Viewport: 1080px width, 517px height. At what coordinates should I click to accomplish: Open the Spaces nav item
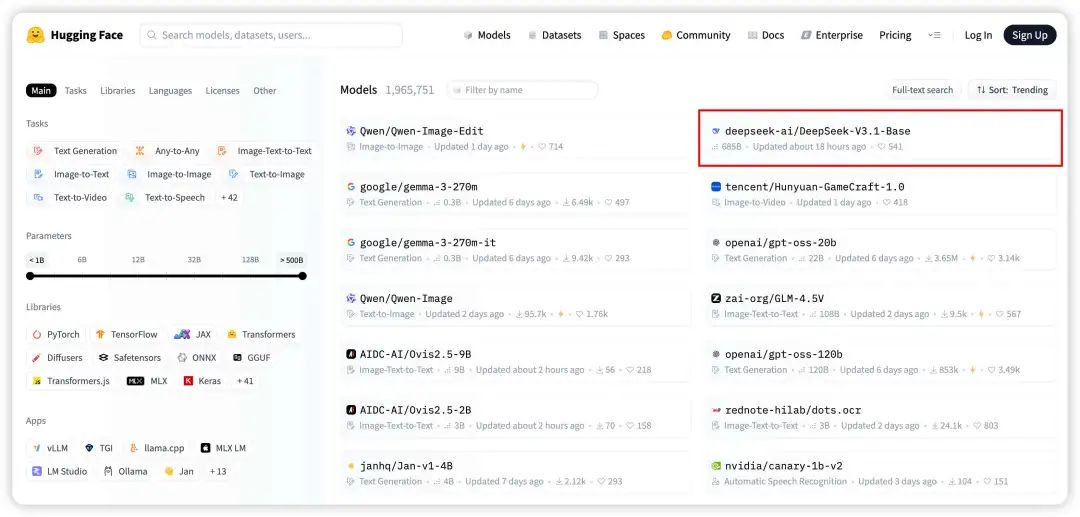[x=621, y=35]
